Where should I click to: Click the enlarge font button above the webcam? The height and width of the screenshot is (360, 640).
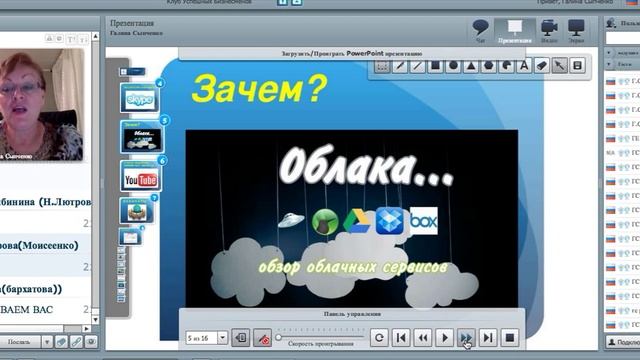coord(71,39)
